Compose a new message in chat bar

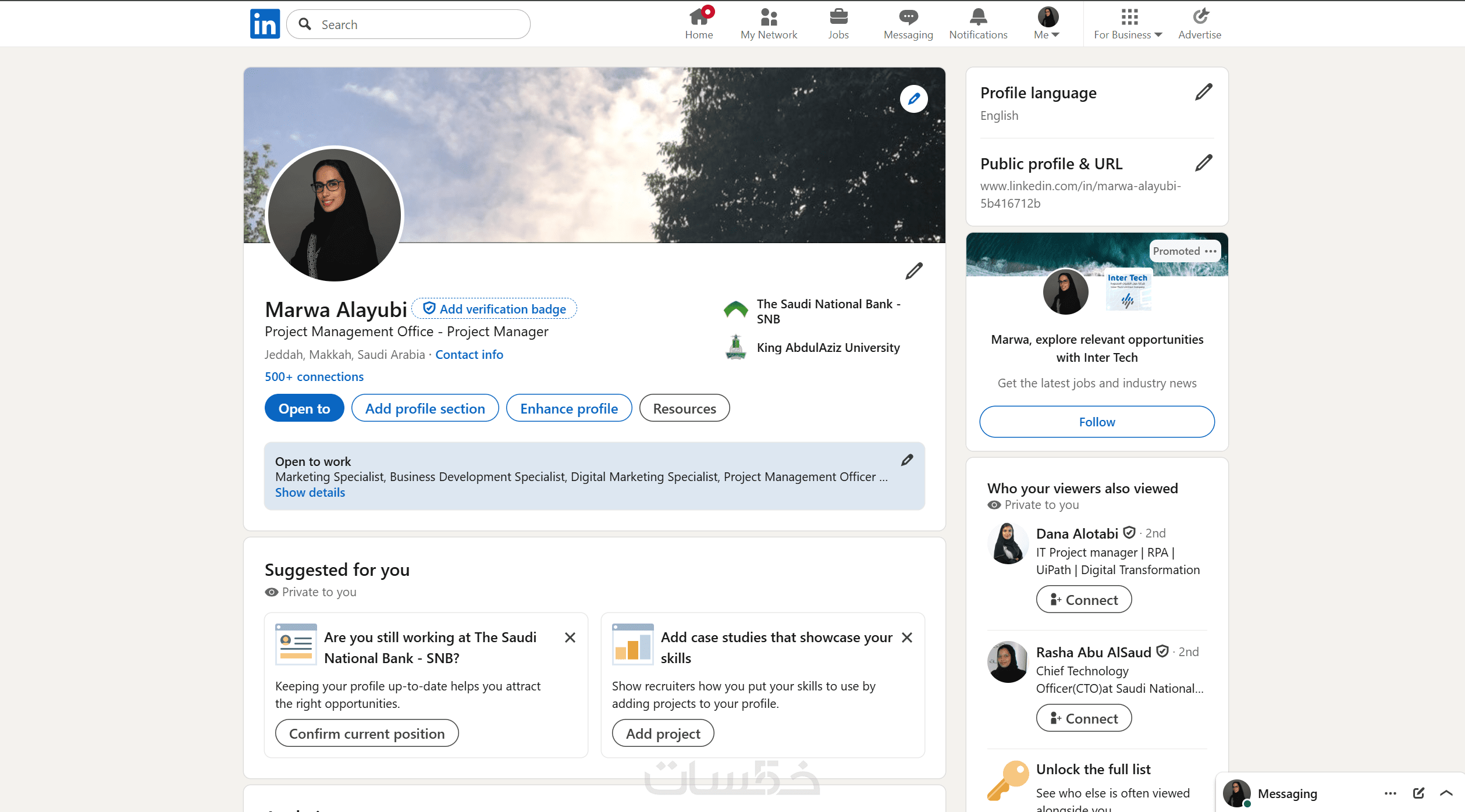click(x=1418, y=793)
